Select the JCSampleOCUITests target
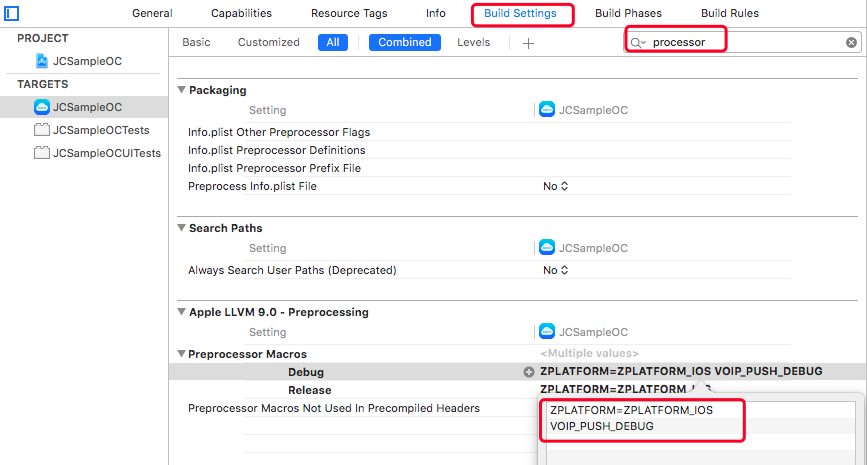 coord(107,153)
